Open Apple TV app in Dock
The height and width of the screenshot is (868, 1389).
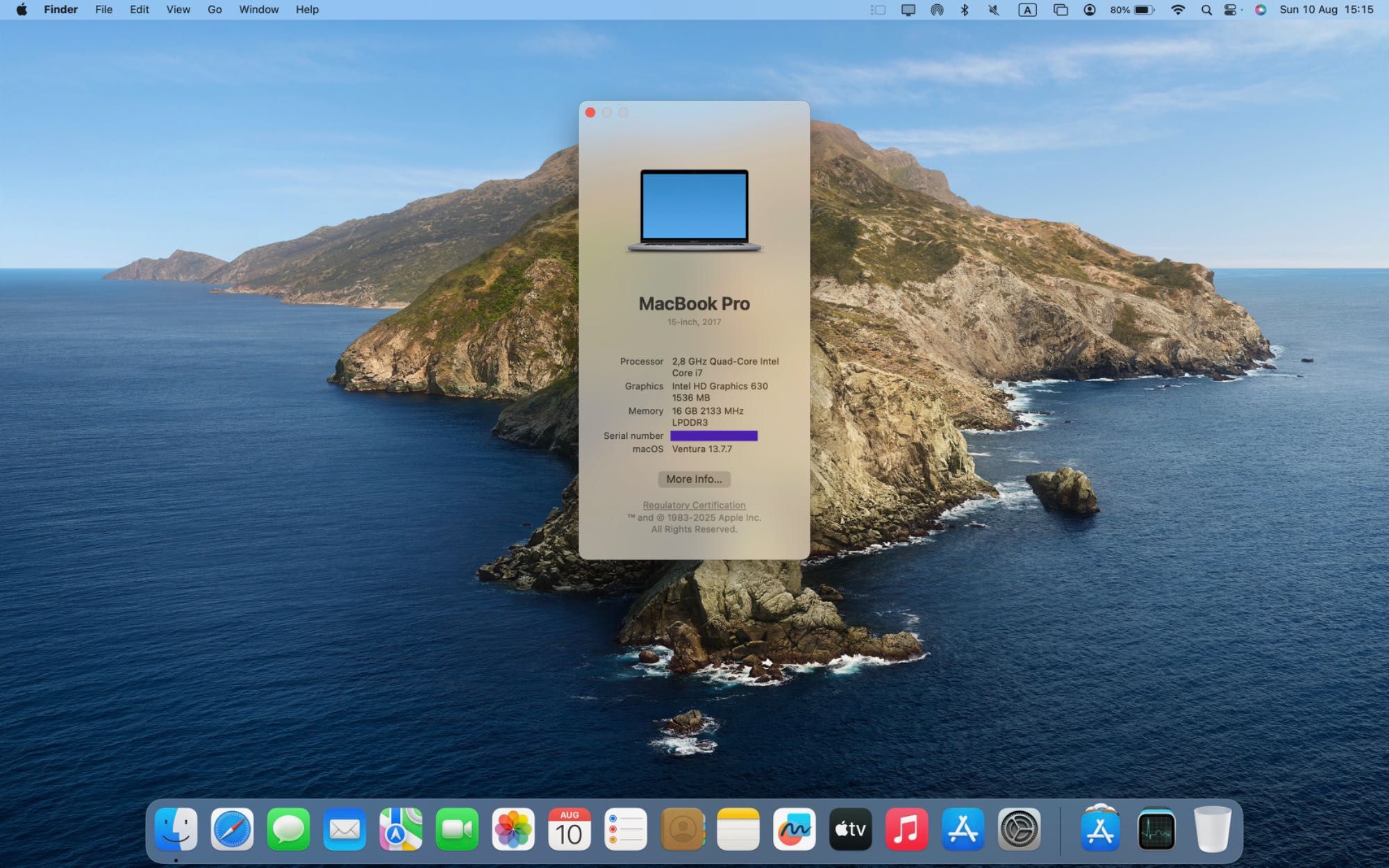point(851,829)
